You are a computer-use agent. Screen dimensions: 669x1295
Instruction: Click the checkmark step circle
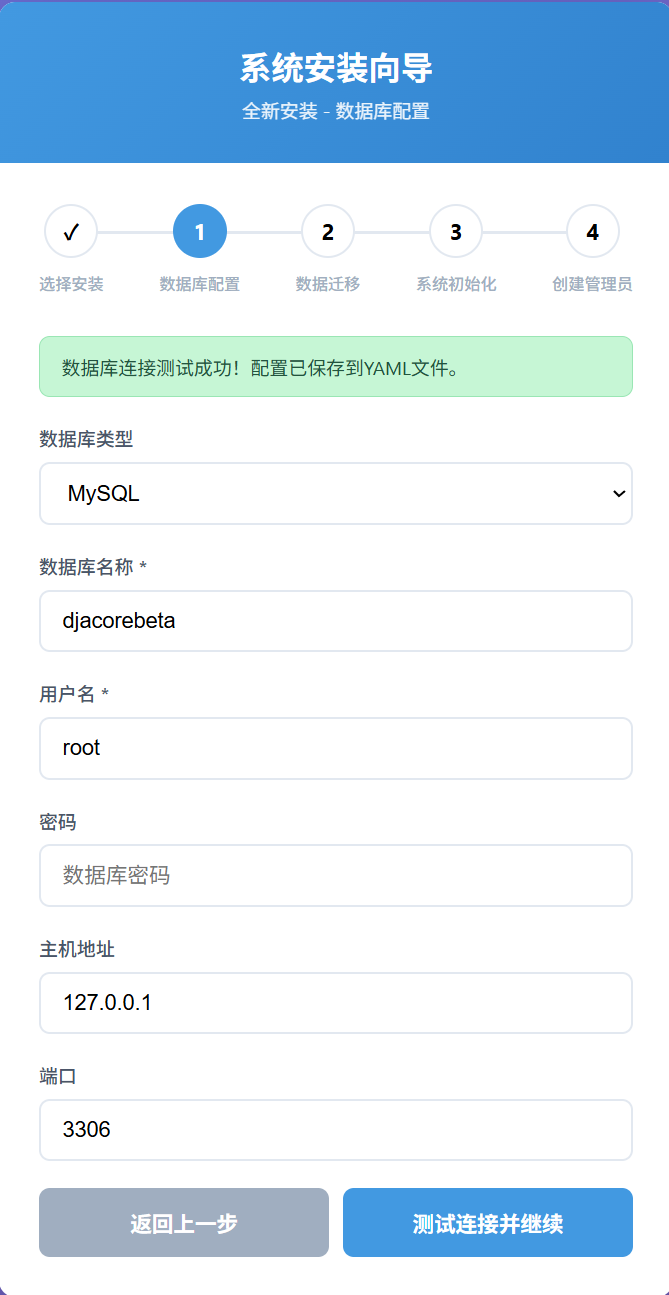[x=71, y=232]
